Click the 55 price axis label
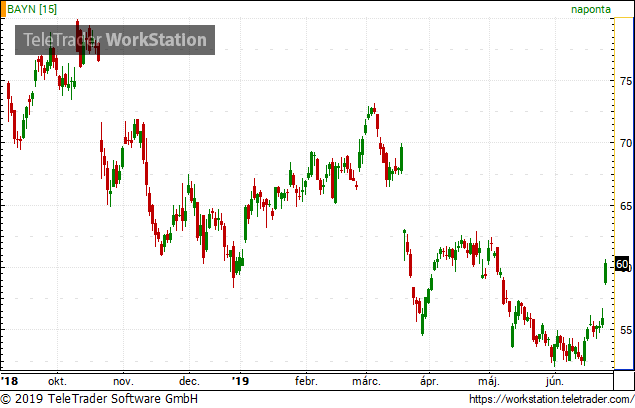The image size is (635, 408). click(x=626, y=330)
